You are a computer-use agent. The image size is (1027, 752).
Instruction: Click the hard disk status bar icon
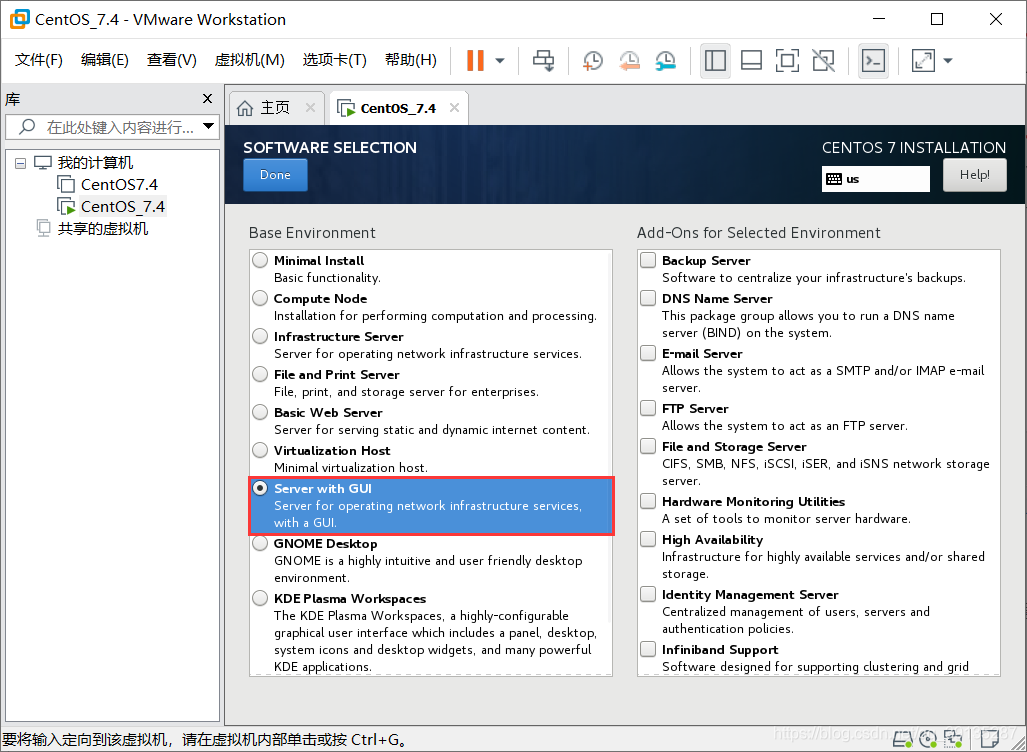click(903, 739)
